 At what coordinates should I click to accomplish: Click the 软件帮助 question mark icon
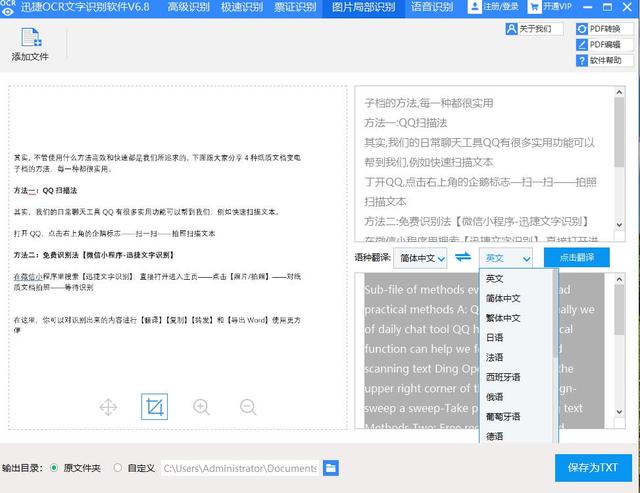[x=582, y=60]
